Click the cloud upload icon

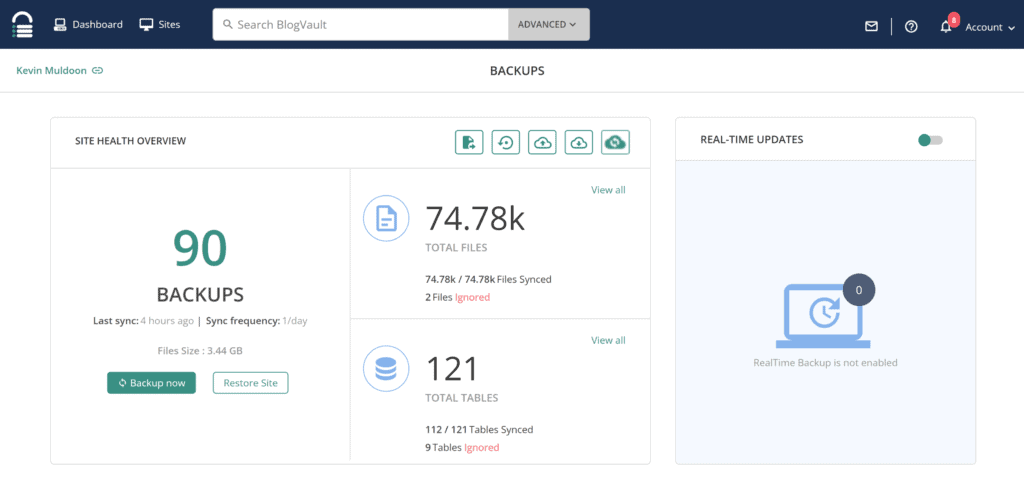(542, 143)
